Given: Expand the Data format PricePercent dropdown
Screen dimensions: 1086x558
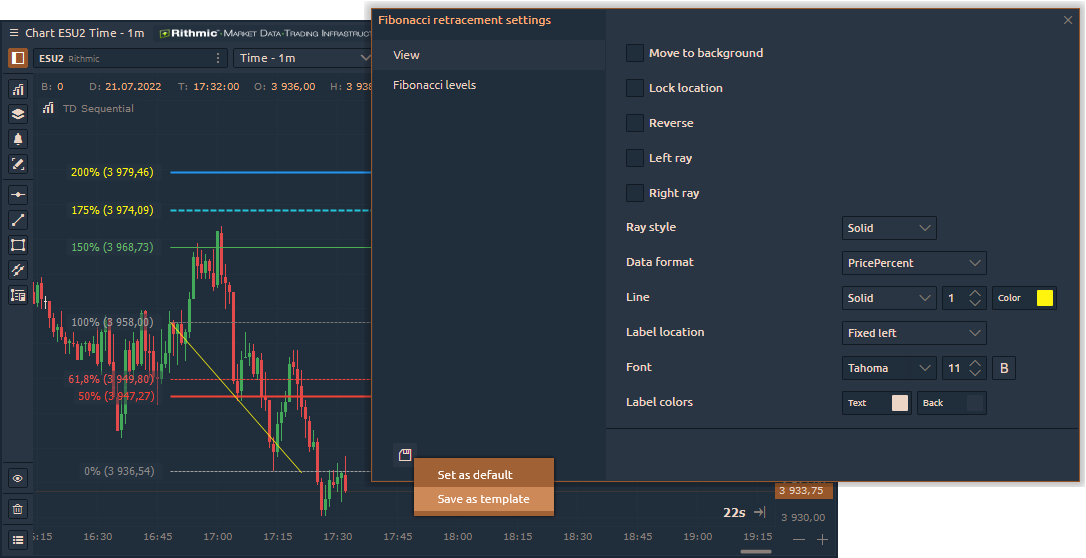Looking at the screenshot, I should 914,263.
